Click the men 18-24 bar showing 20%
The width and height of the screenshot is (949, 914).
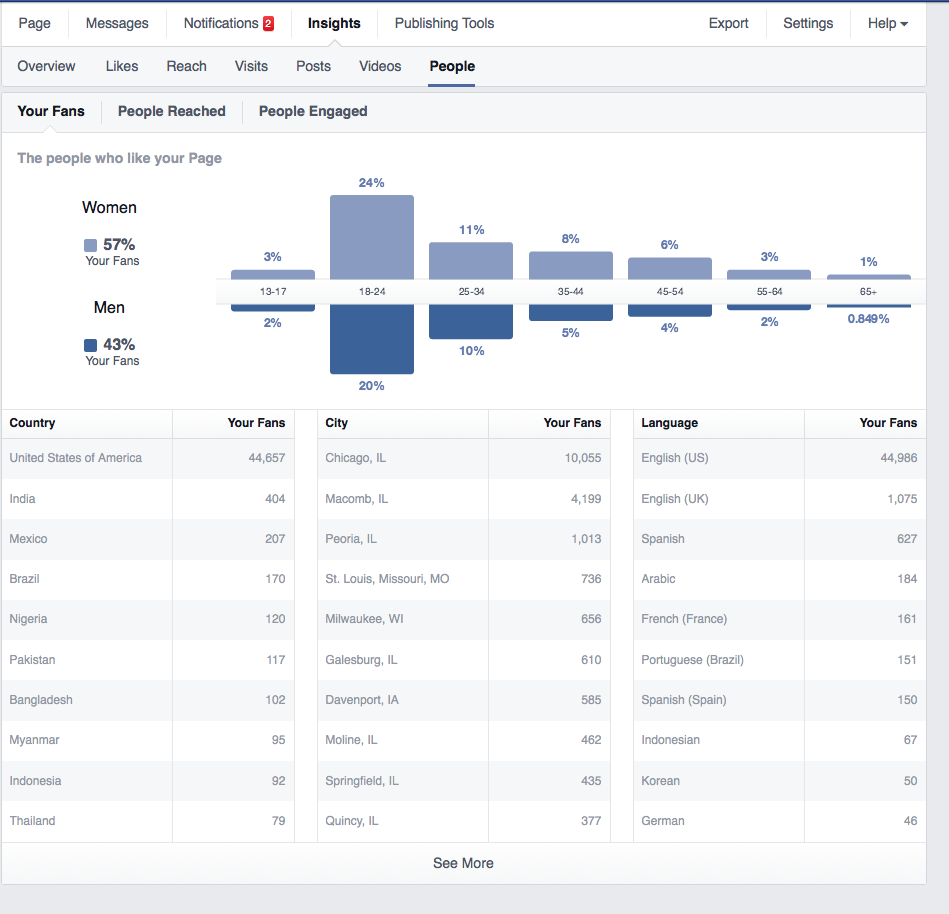click(371, 339)
